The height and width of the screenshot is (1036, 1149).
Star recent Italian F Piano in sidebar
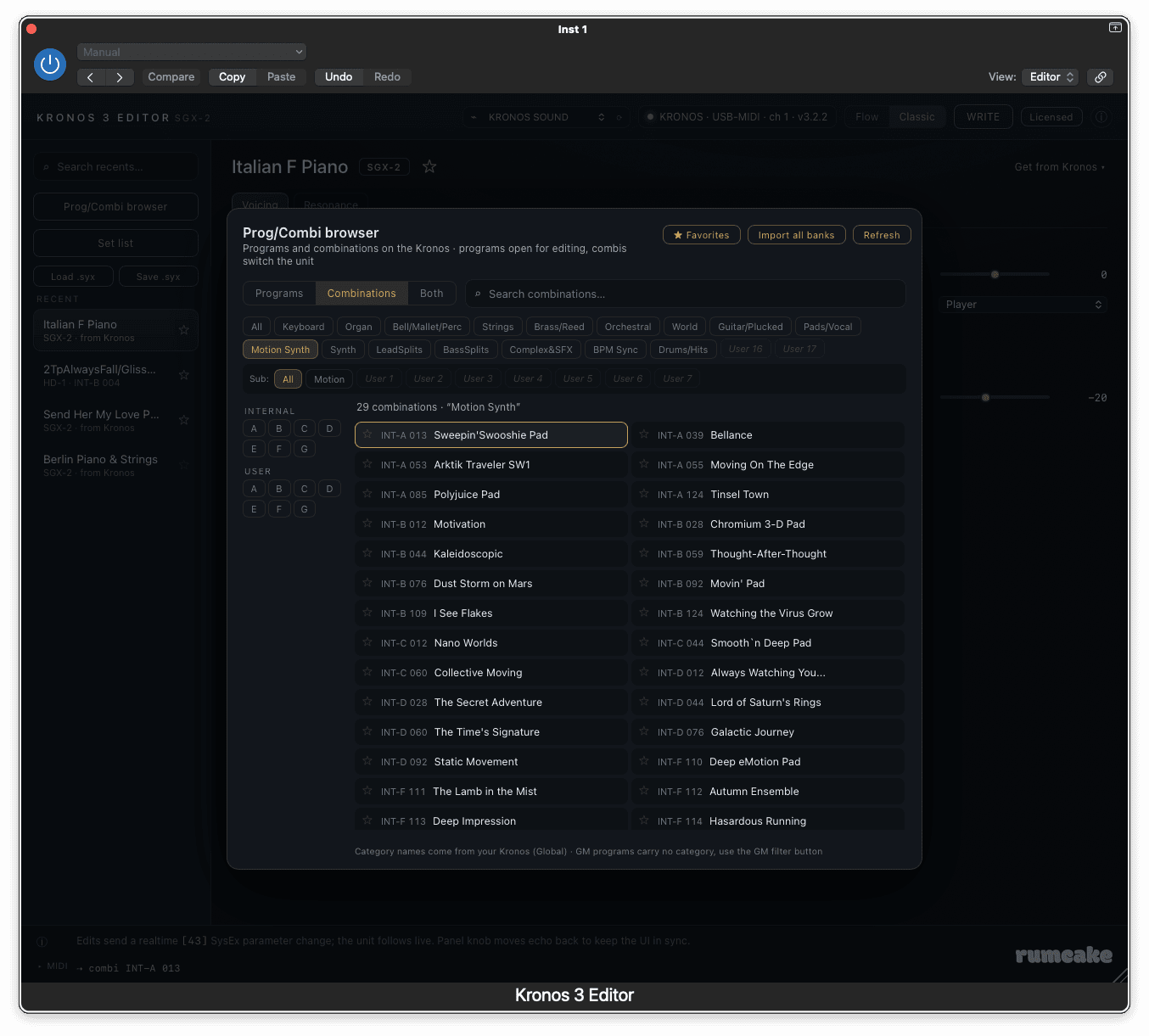click(x=183, y=330)
